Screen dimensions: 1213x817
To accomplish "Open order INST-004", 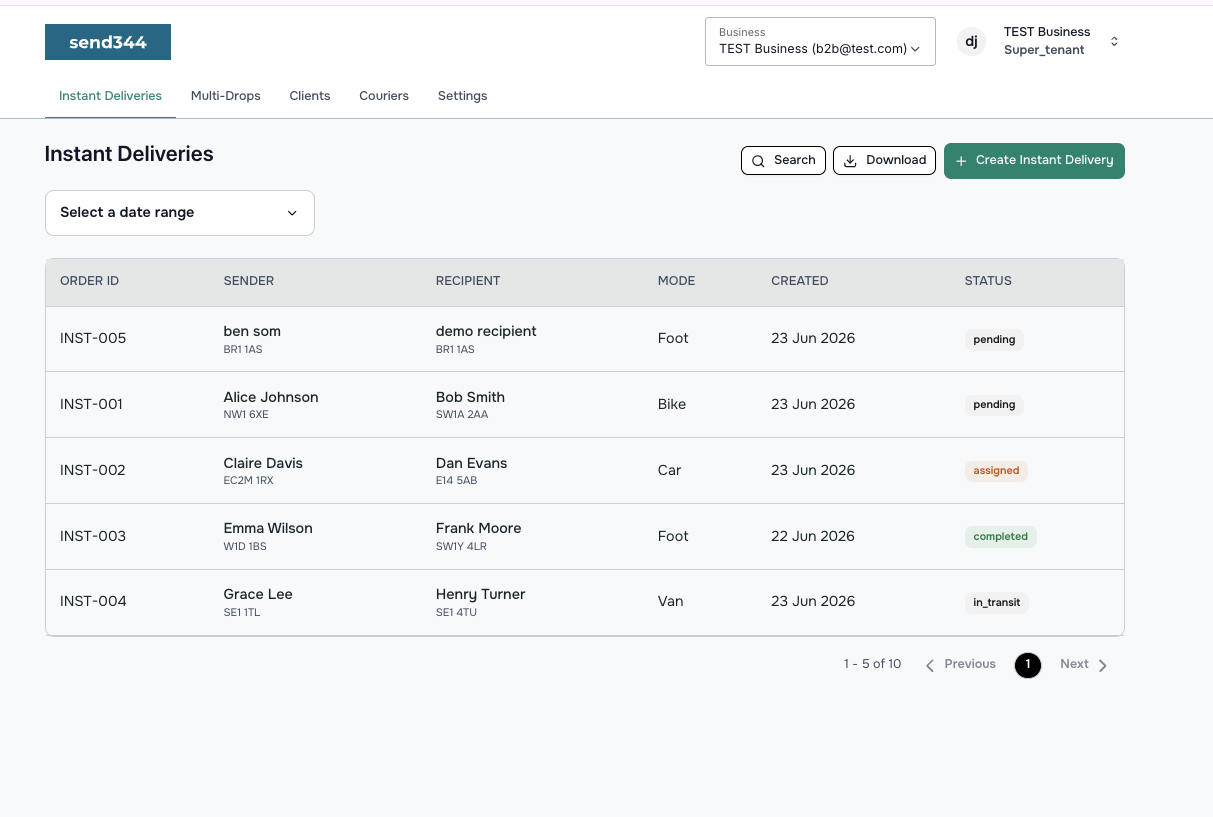I will (x=93, y=601).
